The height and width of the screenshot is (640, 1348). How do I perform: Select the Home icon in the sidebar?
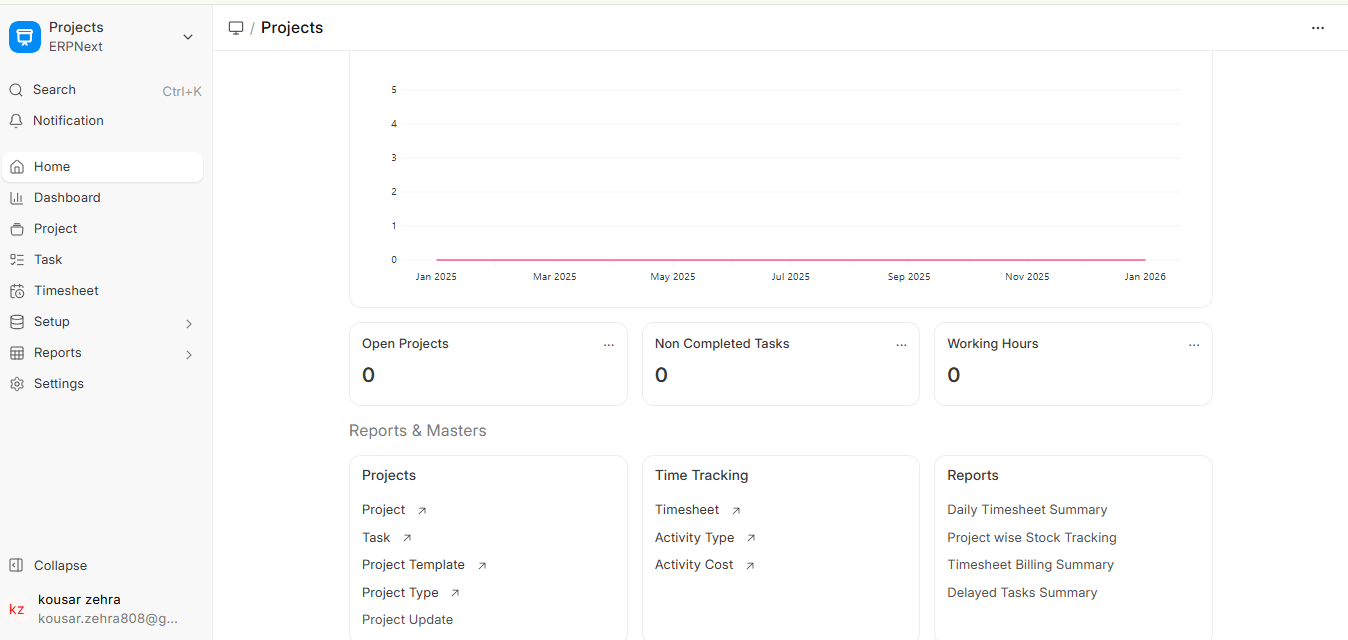[16, 167]
